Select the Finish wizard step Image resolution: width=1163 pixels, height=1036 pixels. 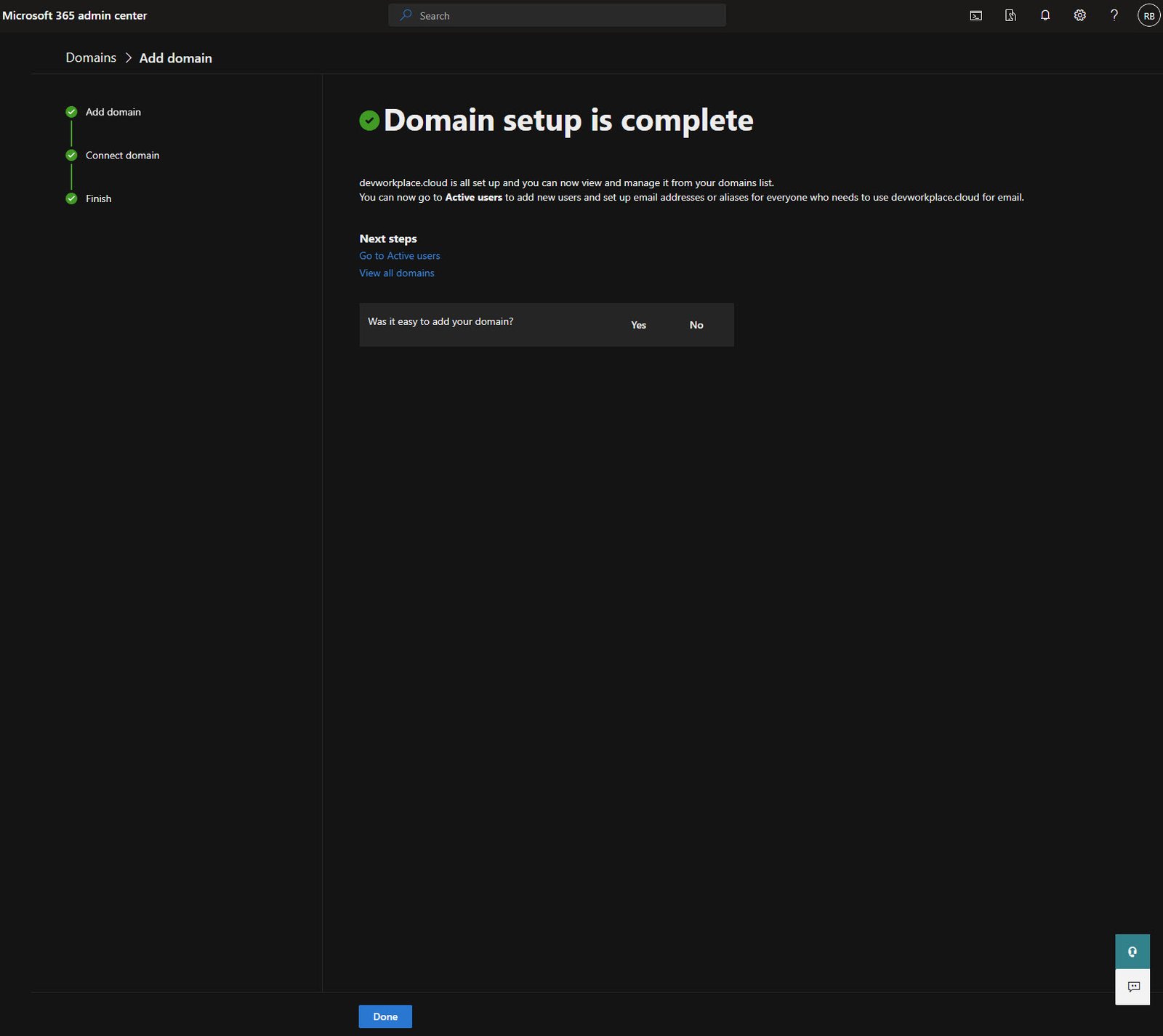[x=98, y=198]
